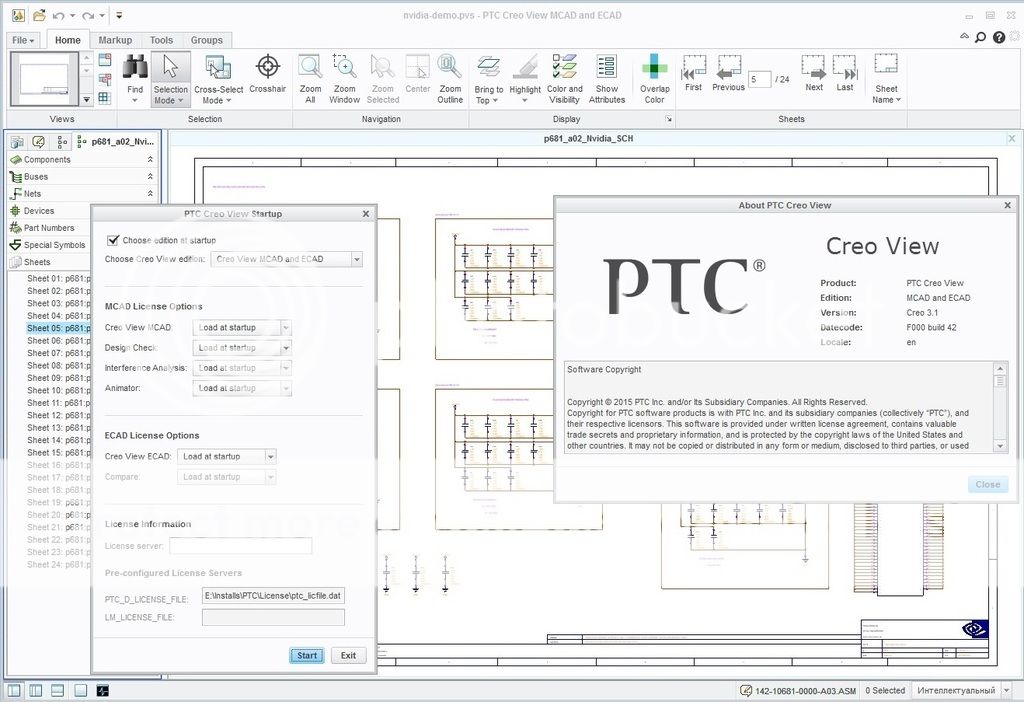Open the File menu

22,40
